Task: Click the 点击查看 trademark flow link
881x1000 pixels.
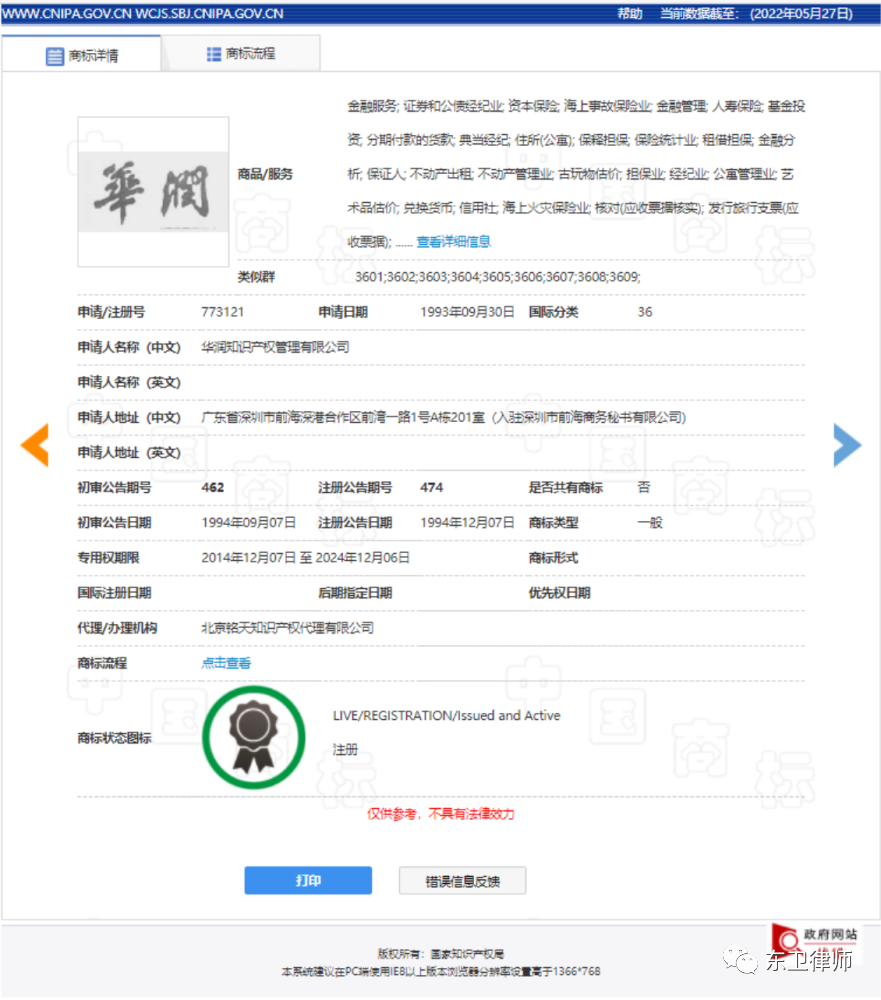Action: click(x=226, y=663)
